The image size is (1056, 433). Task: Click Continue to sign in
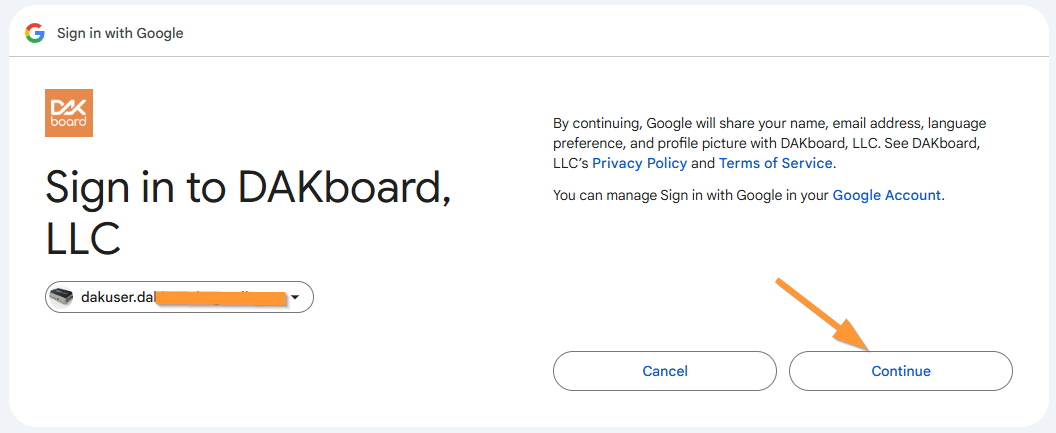901,371
